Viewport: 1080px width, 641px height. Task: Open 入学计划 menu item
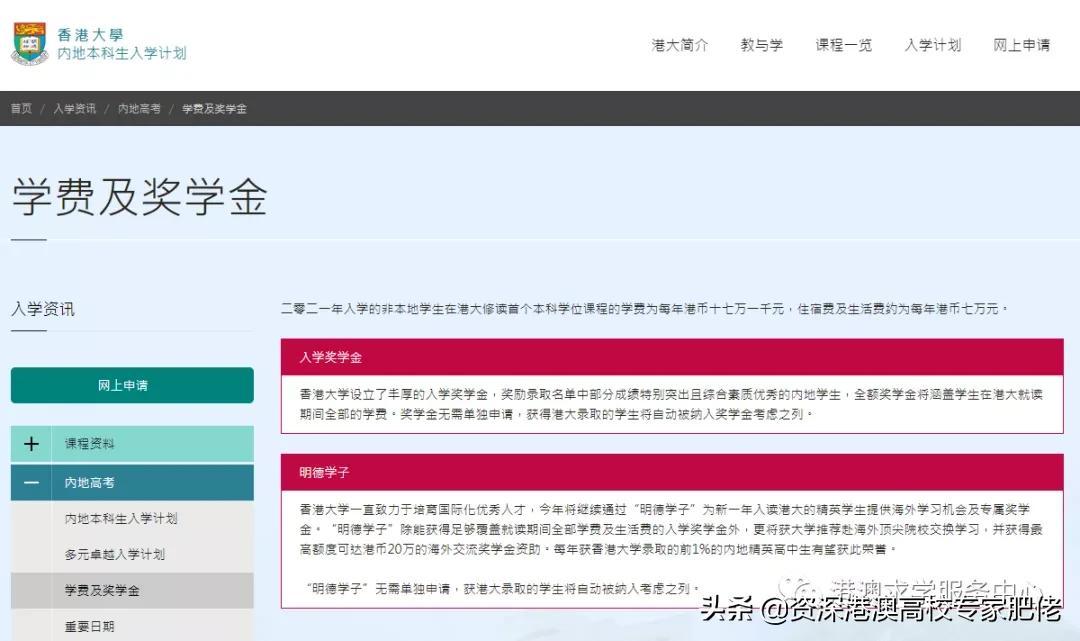tap(933, 45)
